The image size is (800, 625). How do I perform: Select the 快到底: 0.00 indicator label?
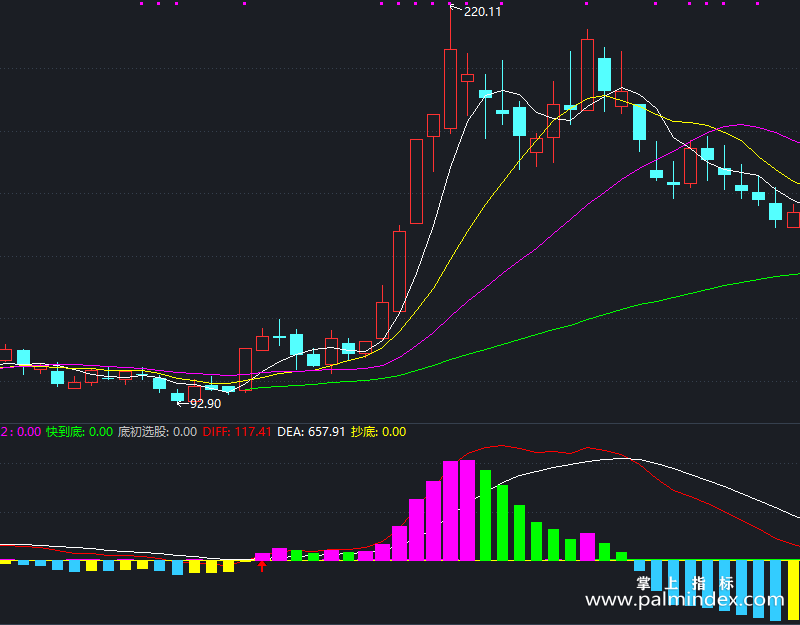pos(79,432)
